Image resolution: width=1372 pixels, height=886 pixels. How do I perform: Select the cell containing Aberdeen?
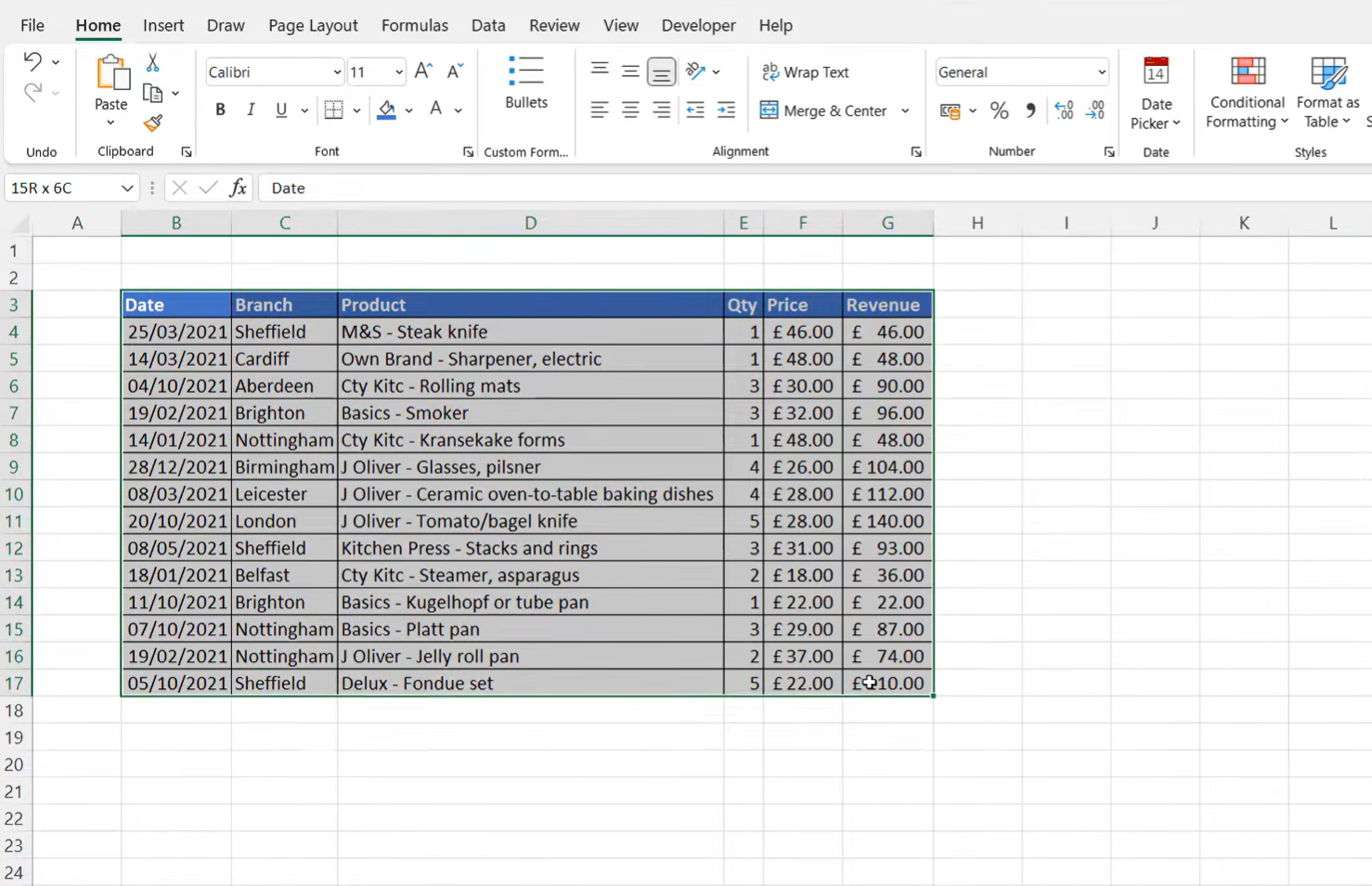[x=284, y=385]
